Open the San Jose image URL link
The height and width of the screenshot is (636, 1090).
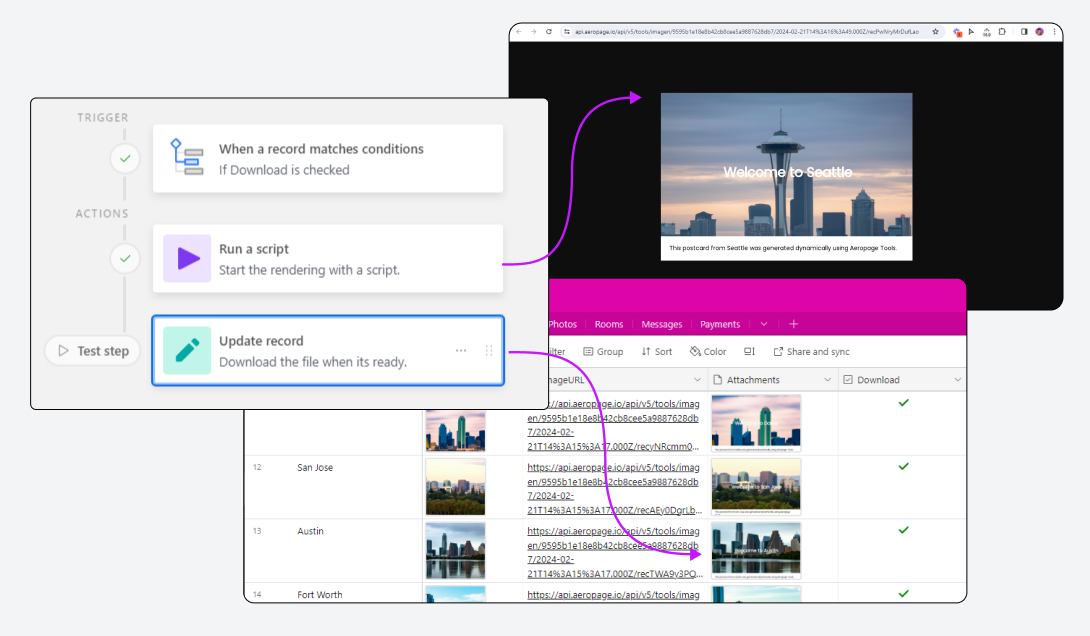coord(613,489)
